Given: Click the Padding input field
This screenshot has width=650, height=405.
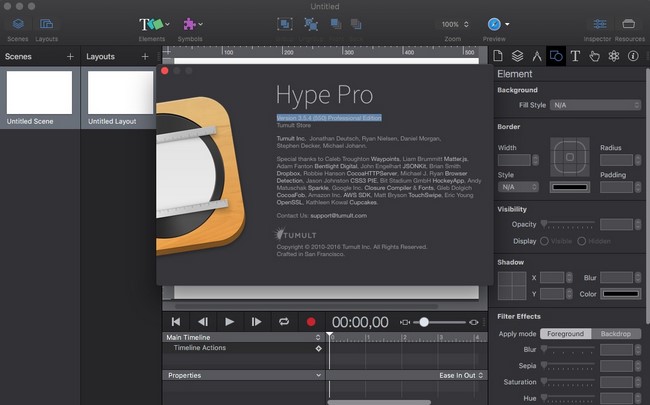Looking at the screenshot, I should pyautogui.click(x=616, y=187).
